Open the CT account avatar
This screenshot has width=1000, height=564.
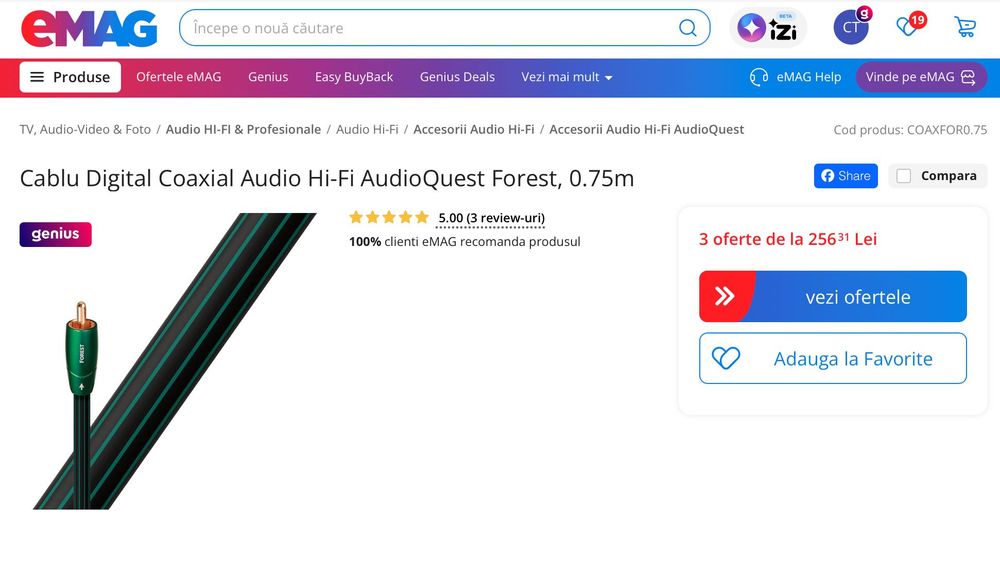(851, 27)
